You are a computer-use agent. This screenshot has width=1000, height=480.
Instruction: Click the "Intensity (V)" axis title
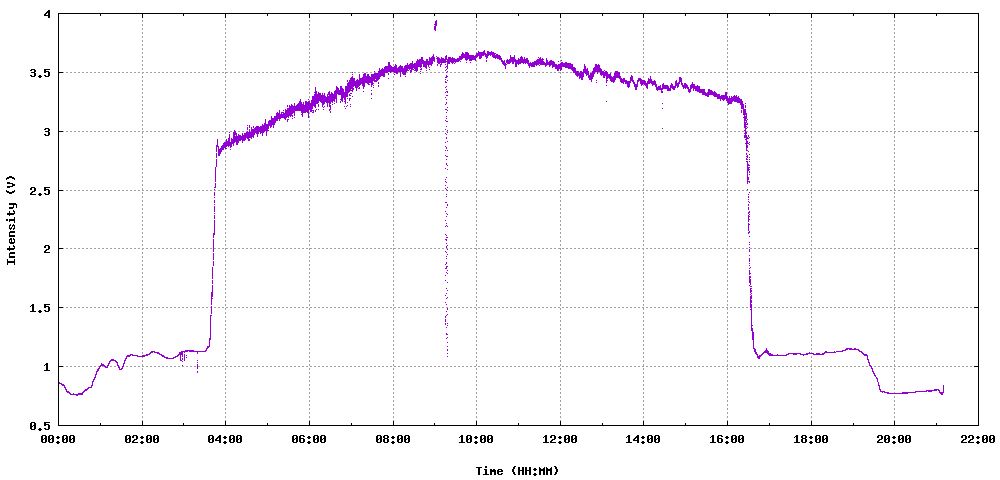click(11, 219)
